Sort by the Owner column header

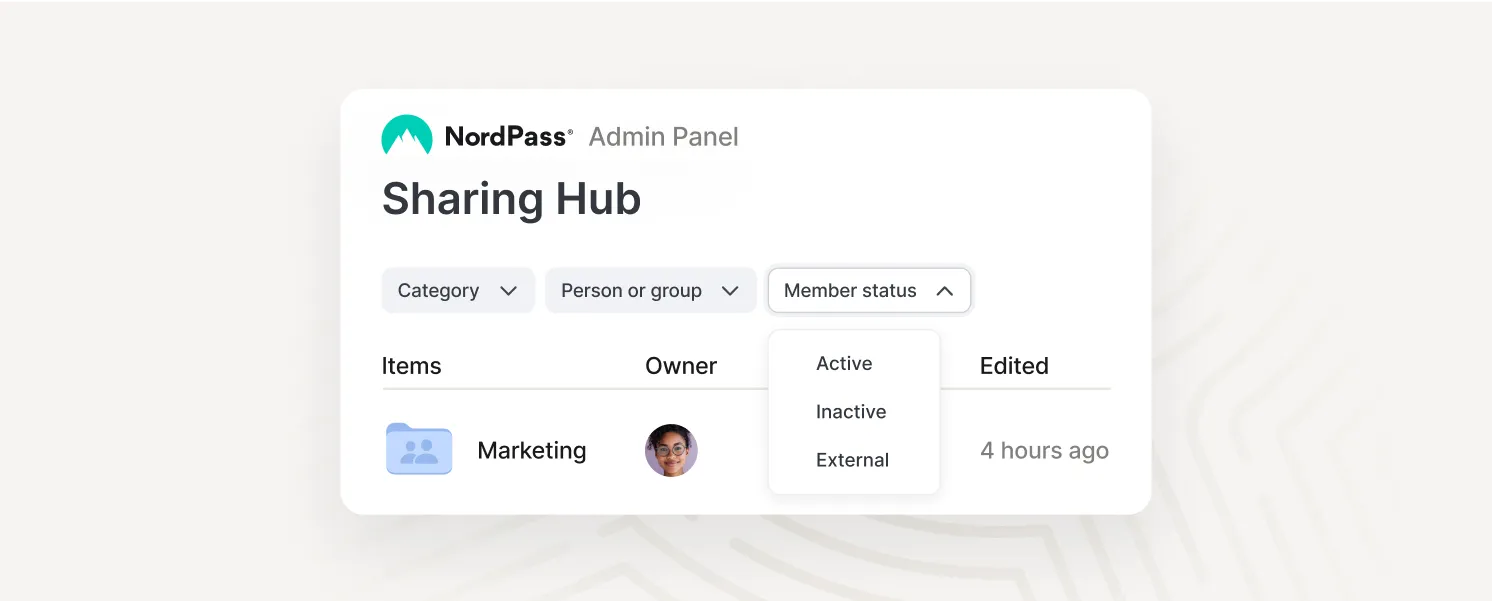tap(681, 366)
